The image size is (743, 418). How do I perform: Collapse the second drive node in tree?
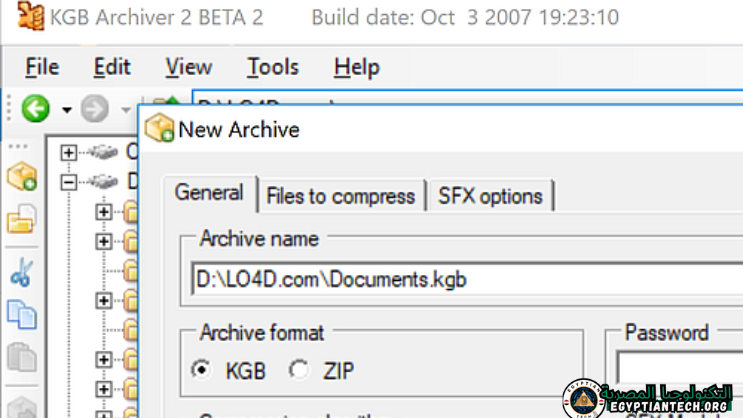coord(69,182)
